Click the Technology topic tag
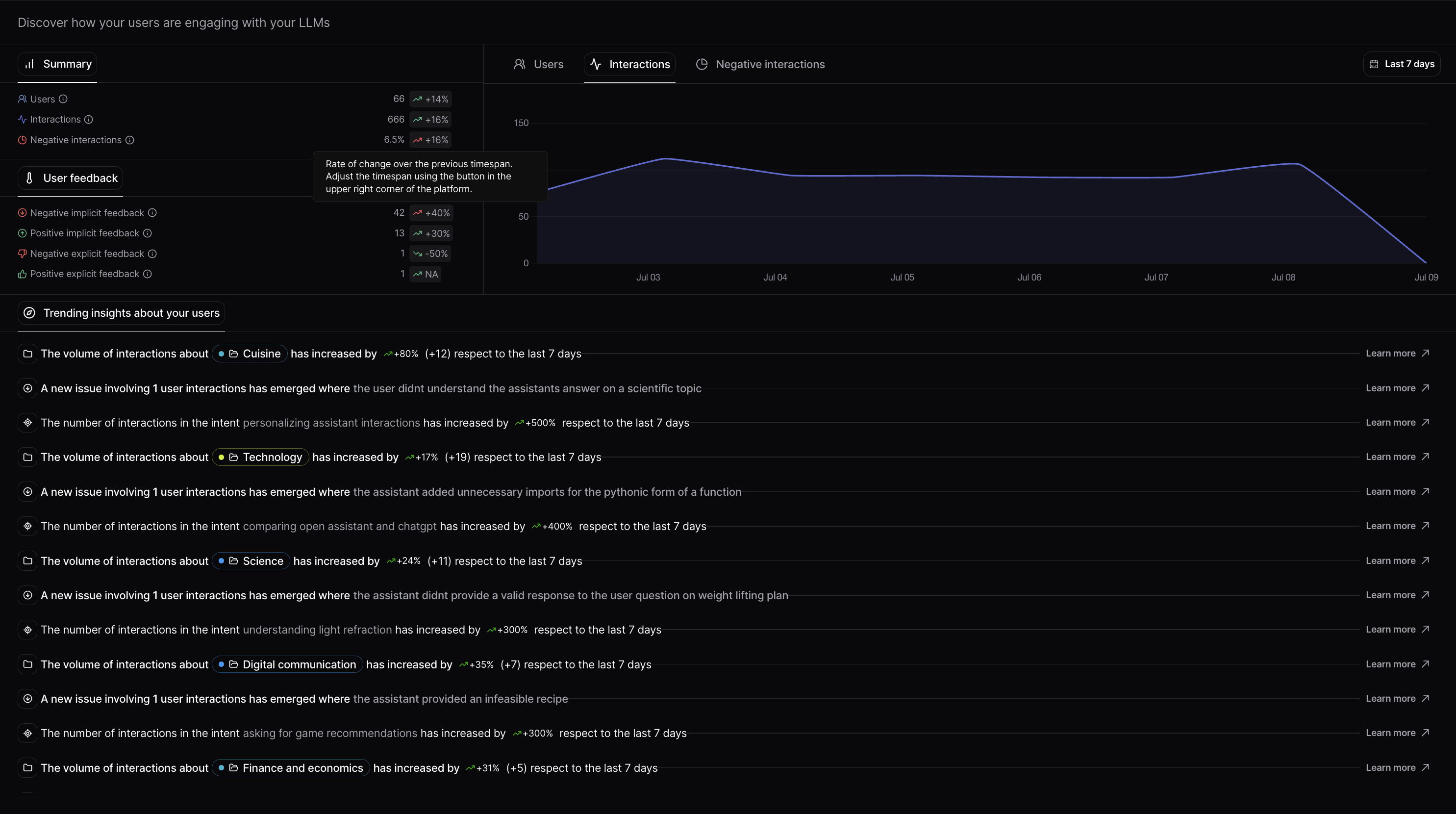Viewport: 1456px width, 814px height. (261, 458)
